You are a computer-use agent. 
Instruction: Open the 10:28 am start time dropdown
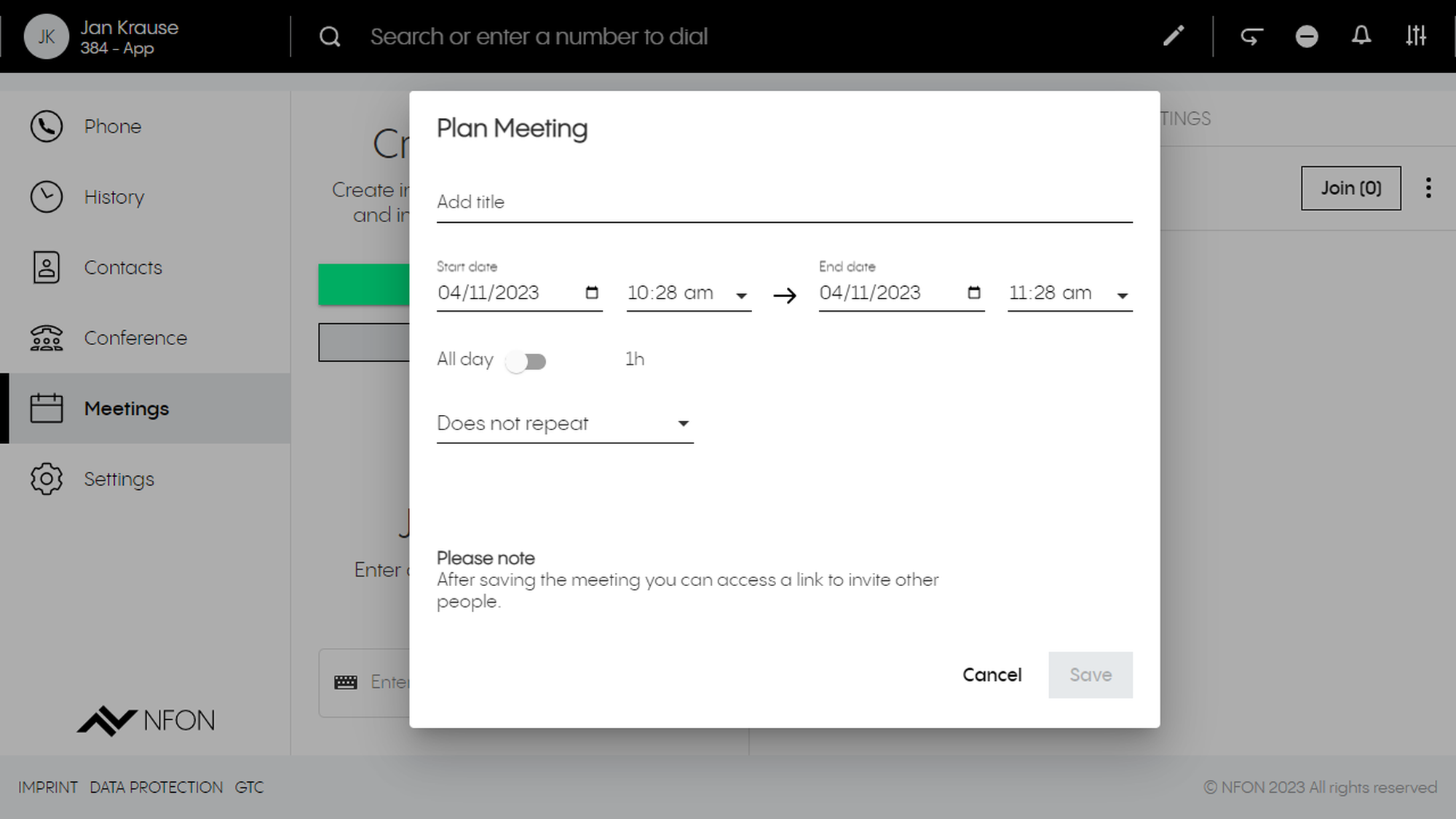coord(689,293)
